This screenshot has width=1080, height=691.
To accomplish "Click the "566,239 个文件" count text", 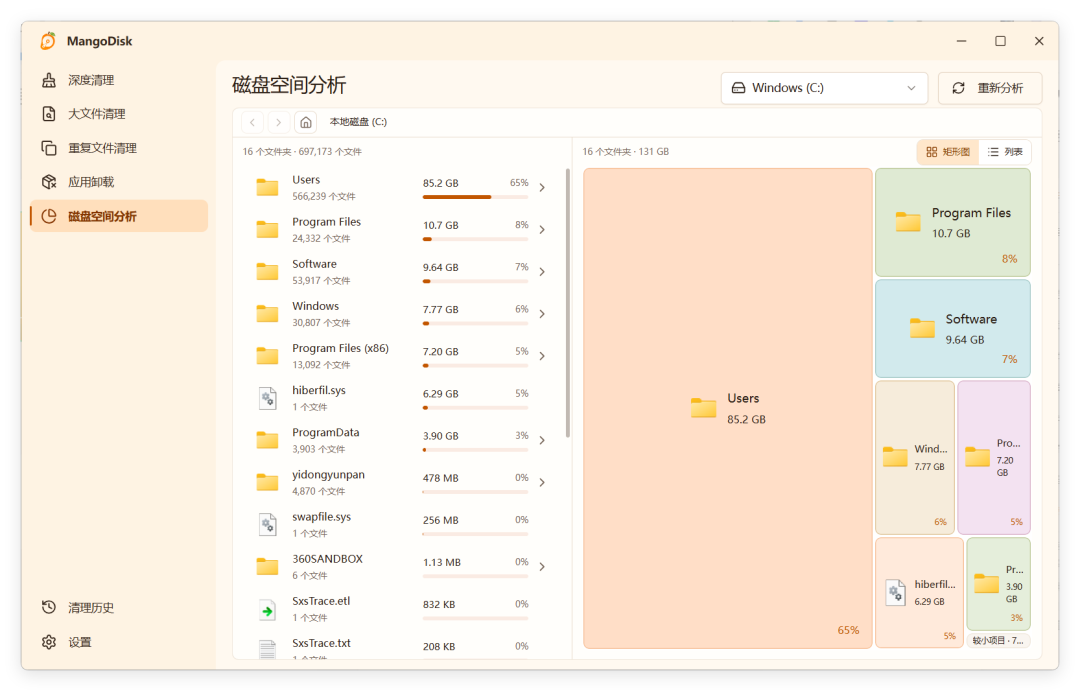I will 324,196.
